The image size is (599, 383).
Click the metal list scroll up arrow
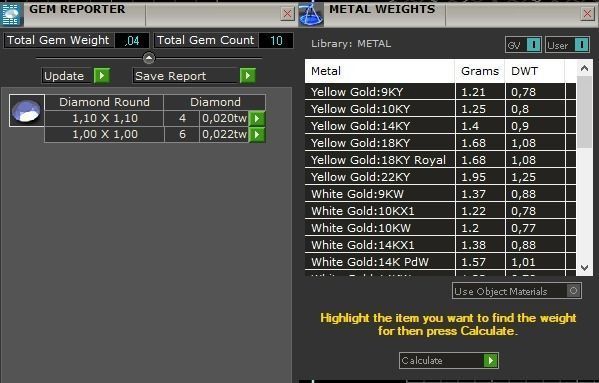584,68
